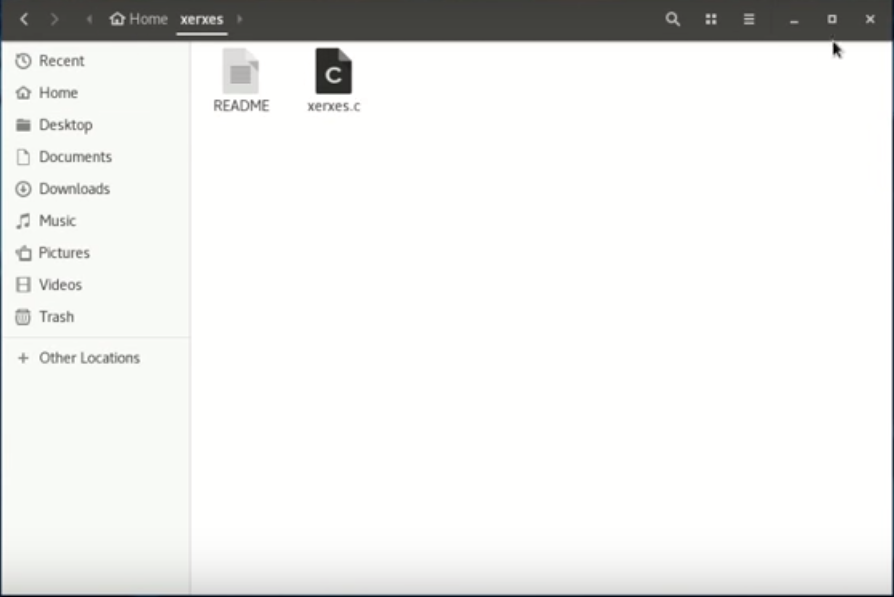Toggle grid view icon in header

tap(711, 19)
